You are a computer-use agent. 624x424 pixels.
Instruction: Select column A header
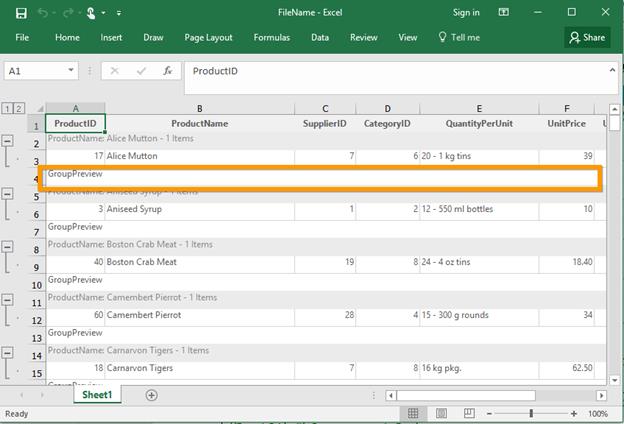click(x=76, y=108)
